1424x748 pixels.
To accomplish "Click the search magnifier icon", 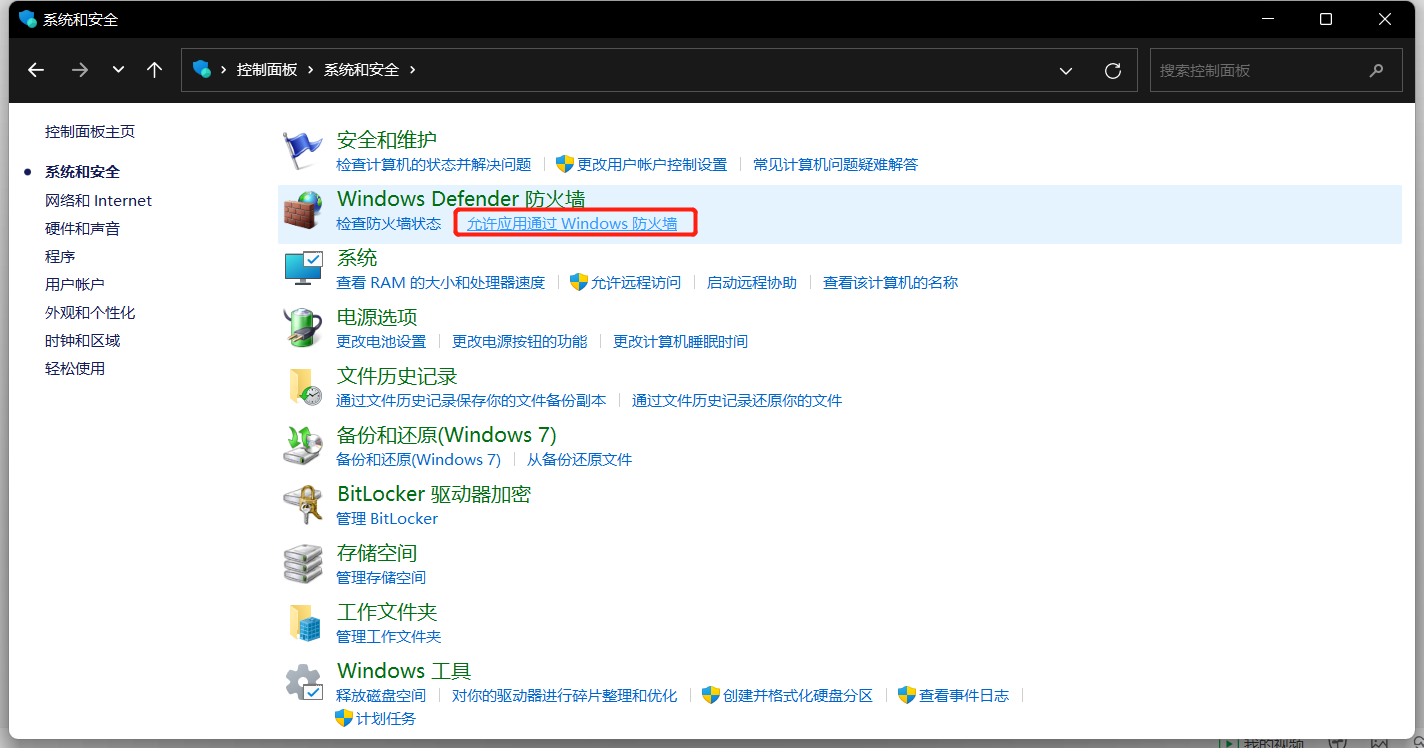I will 1377,71.
